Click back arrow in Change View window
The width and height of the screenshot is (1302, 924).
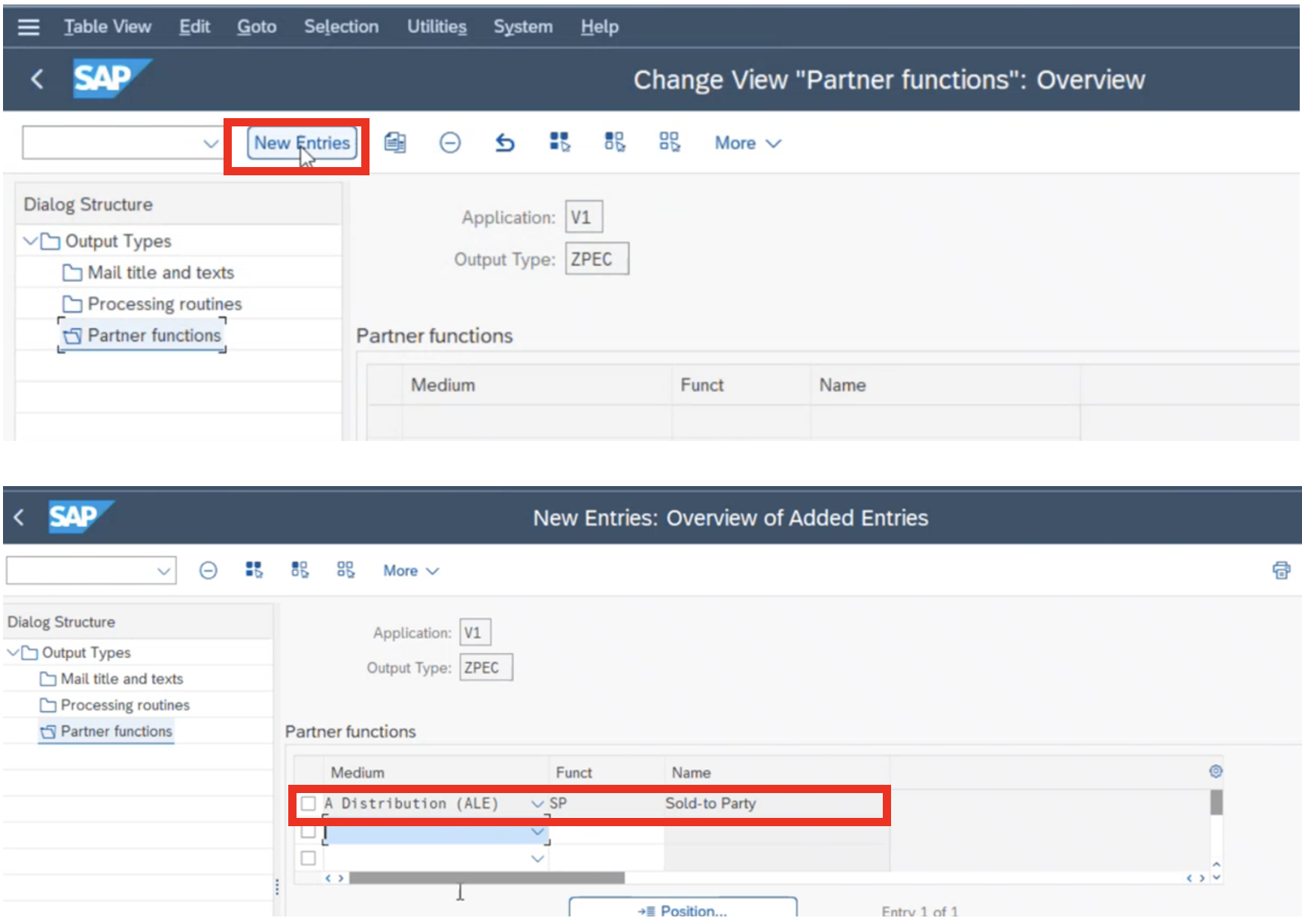(x=37, y=79)
